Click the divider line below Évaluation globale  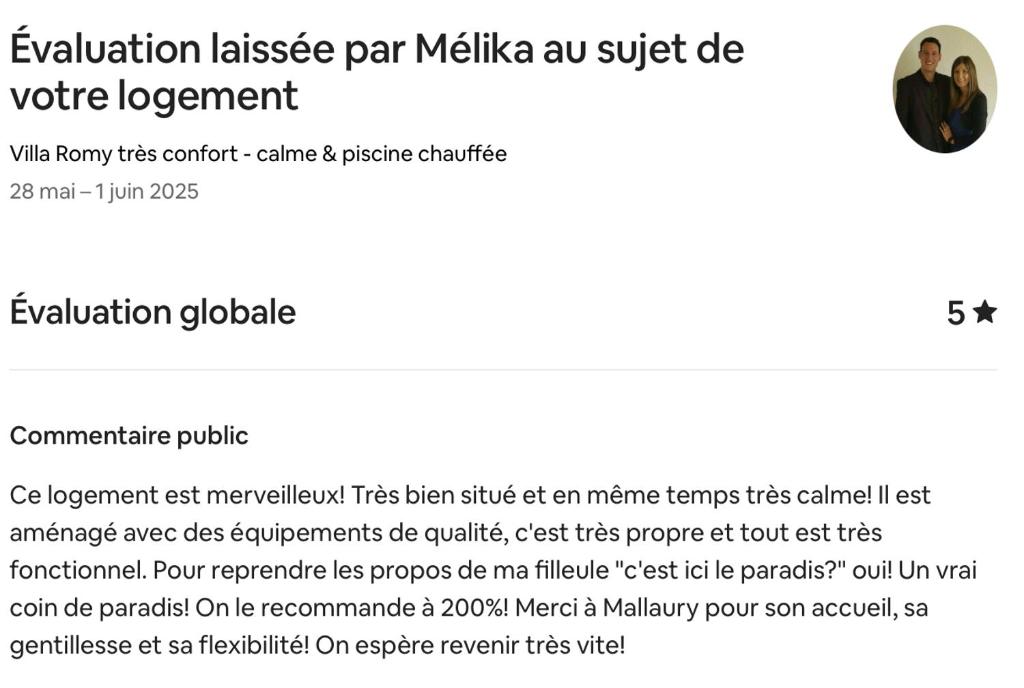point(503,370)
